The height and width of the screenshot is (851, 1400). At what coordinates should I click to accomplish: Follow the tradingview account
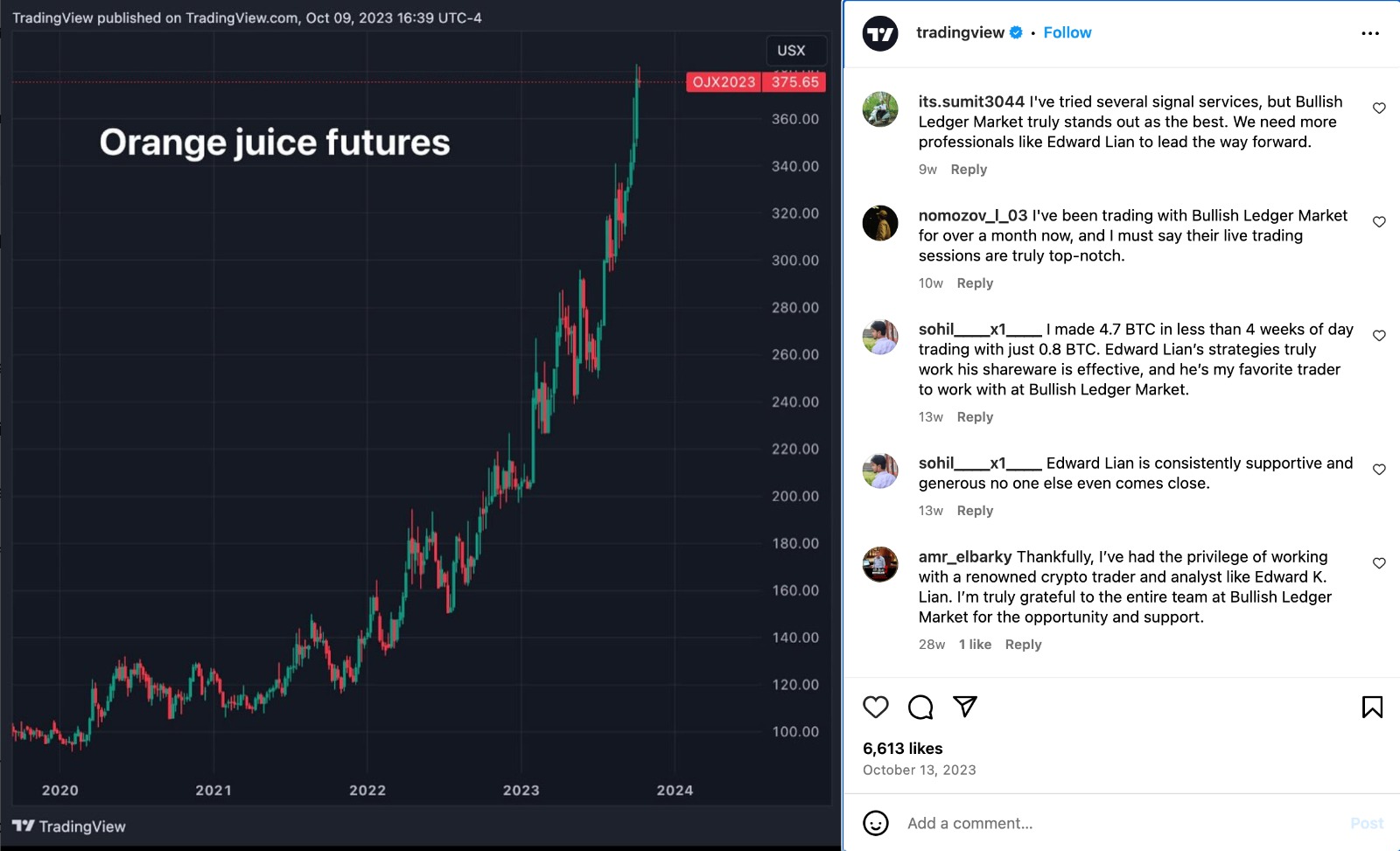click(x=1067, y=32)
